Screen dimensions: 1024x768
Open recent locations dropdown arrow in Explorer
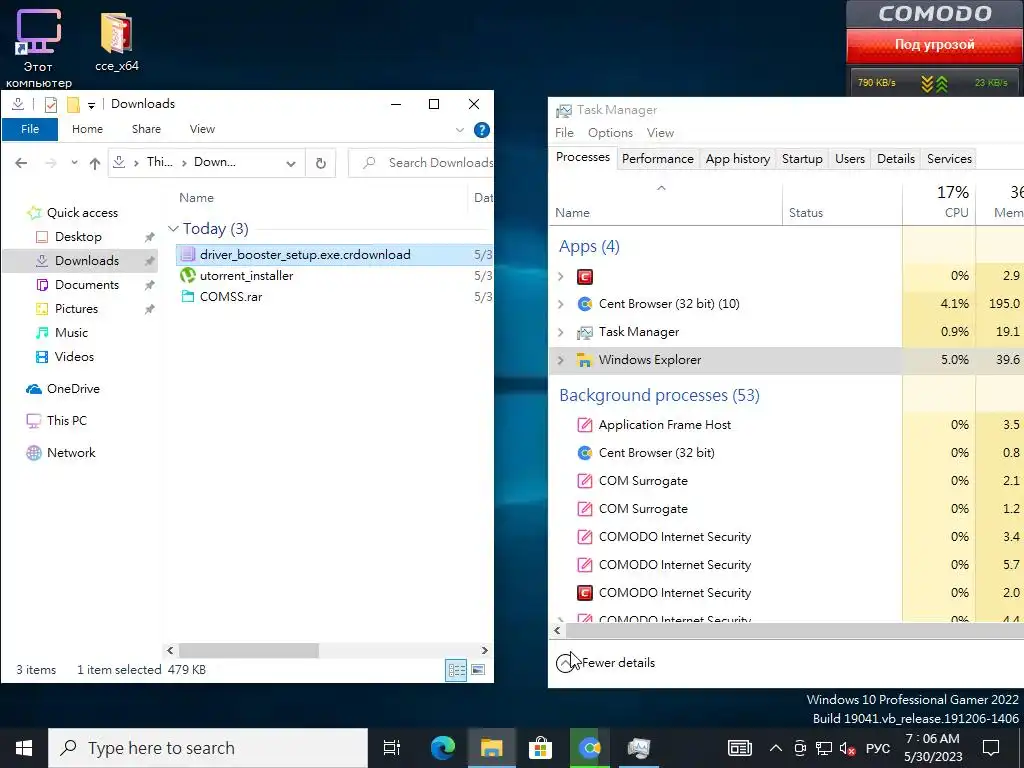pos(74,163)
